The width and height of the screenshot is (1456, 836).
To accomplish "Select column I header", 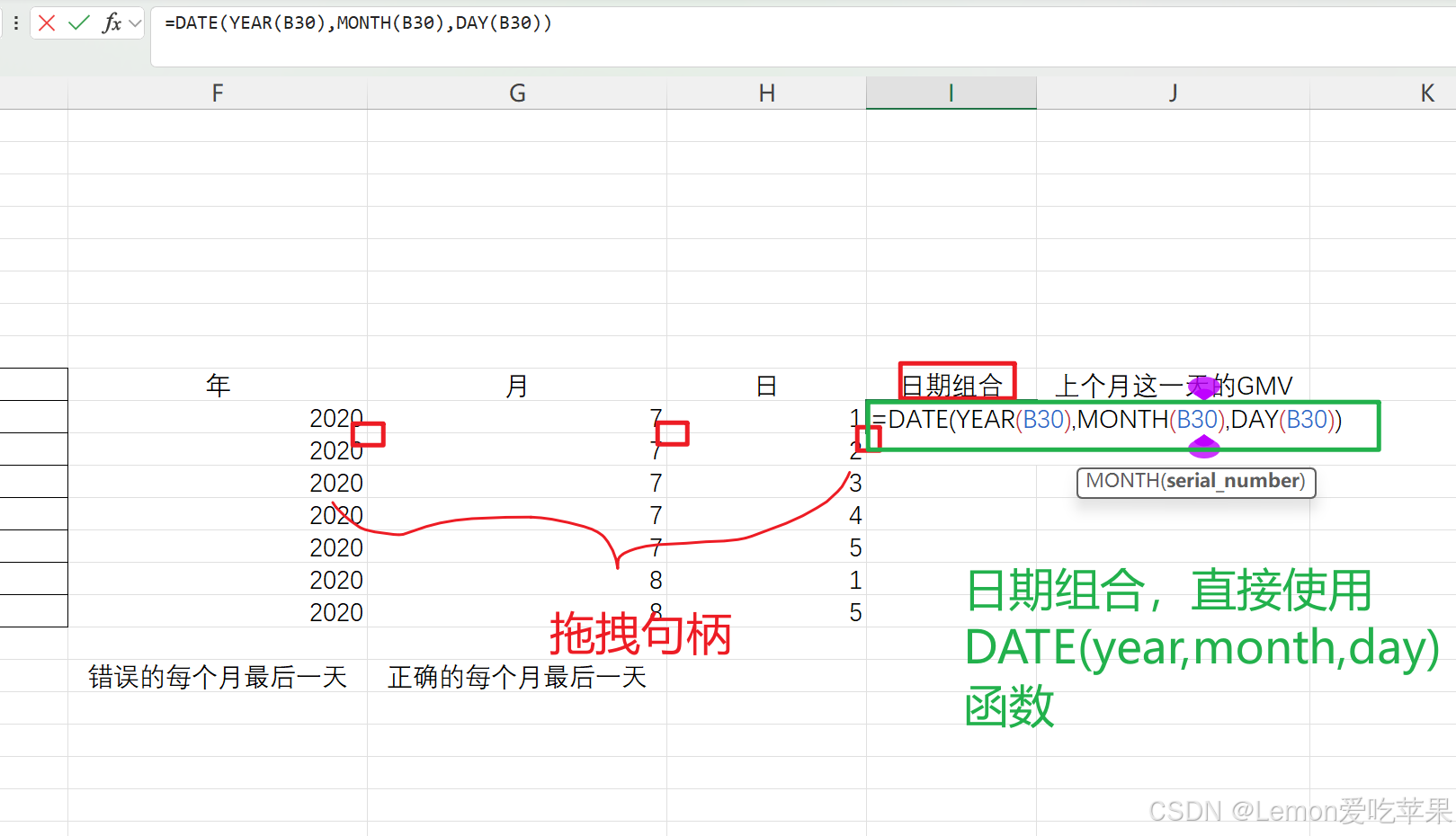I will 951,93.
